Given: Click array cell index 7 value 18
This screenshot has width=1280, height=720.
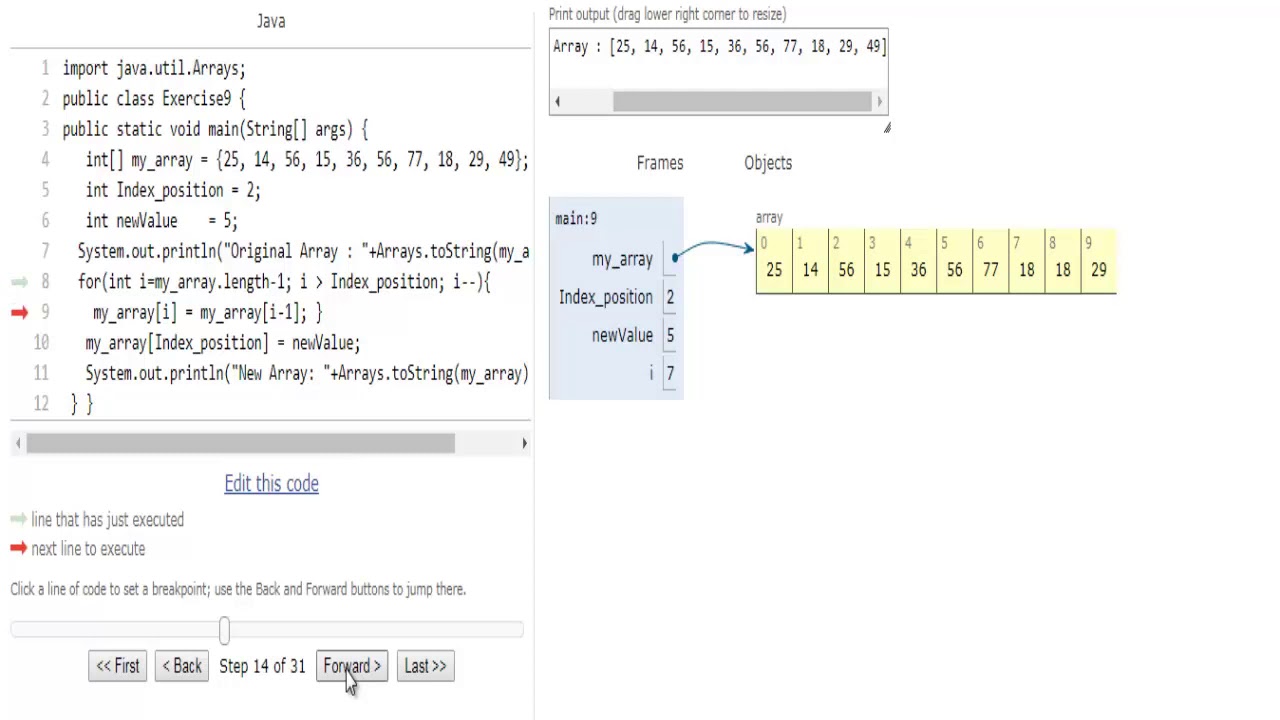Looking at the screenshot, I should click(1026, 264).
